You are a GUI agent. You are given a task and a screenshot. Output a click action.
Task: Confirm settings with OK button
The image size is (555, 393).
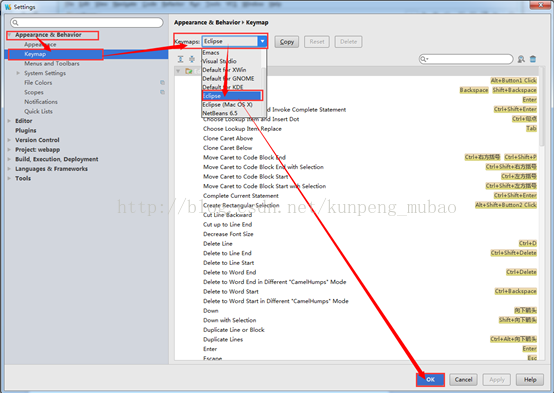point(430,380)
